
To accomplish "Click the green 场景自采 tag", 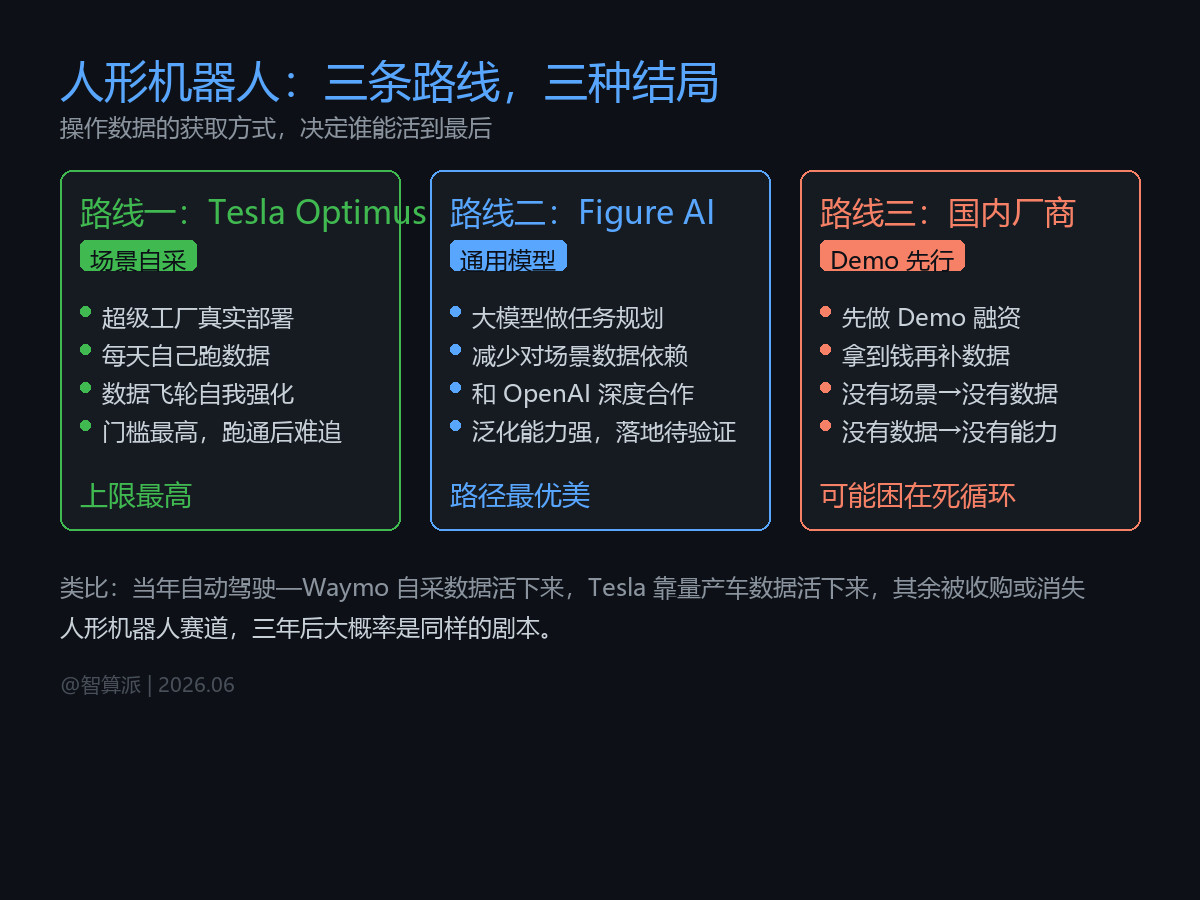I will tap(138, 255).
